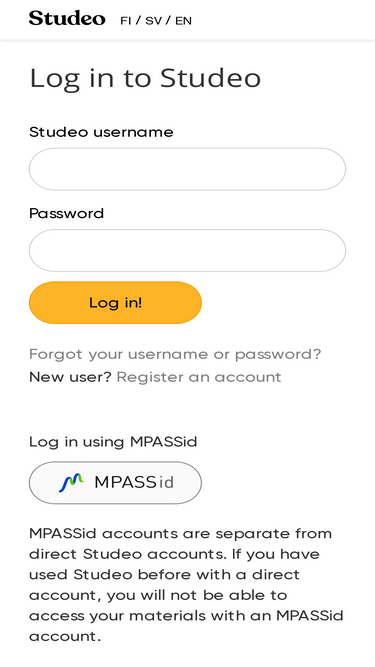
Task: Open Forgot your username or password link
Action: [175, 354]
